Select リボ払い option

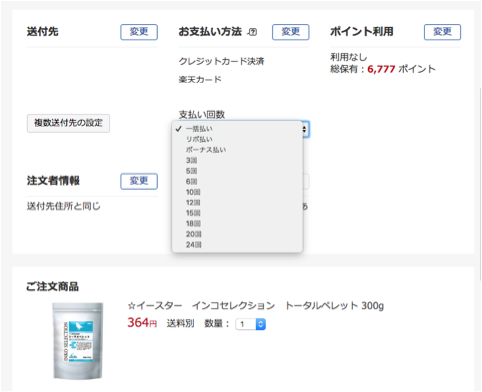pyautogui.click(x=237, y=139)
